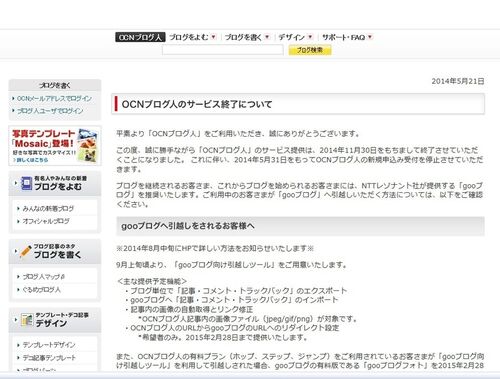500x379 pixels.
Task: Open ブログ人マップ sidebar link
Action: click(x=44, y=277)
